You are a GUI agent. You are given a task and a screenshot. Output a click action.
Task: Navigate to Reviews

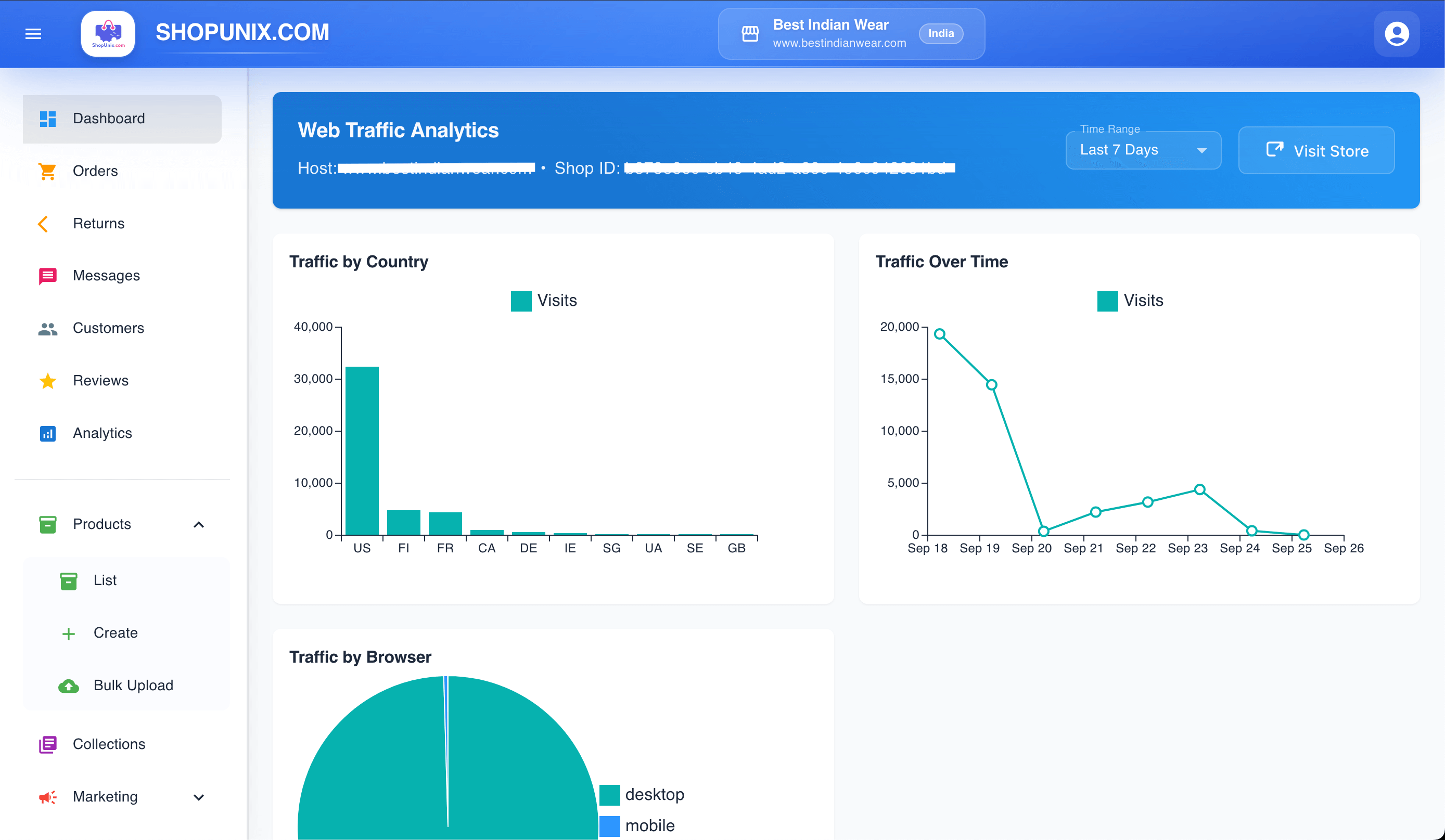122,381
